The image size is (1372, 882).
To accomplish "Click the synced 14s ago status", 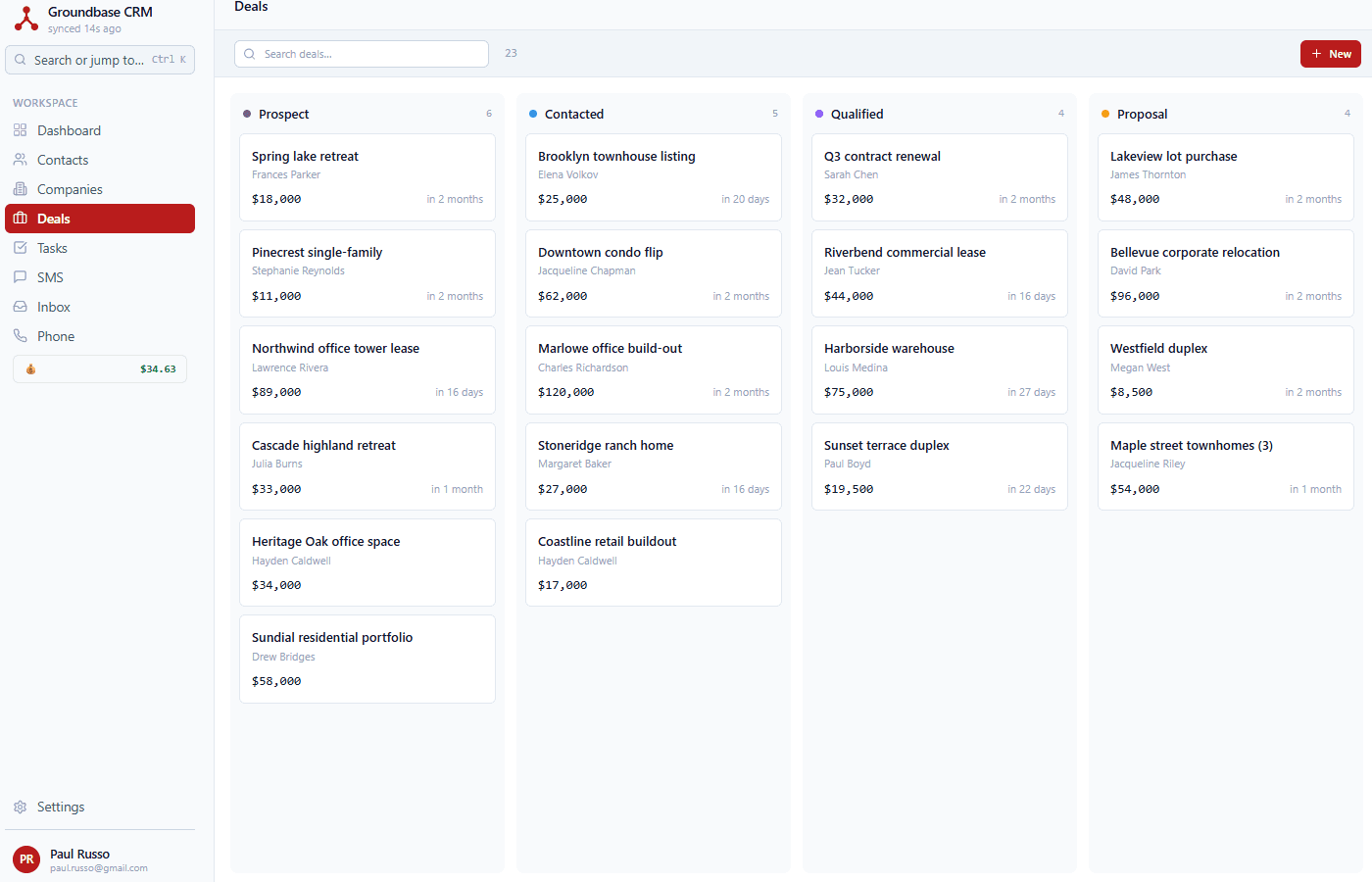I will 84,29.
